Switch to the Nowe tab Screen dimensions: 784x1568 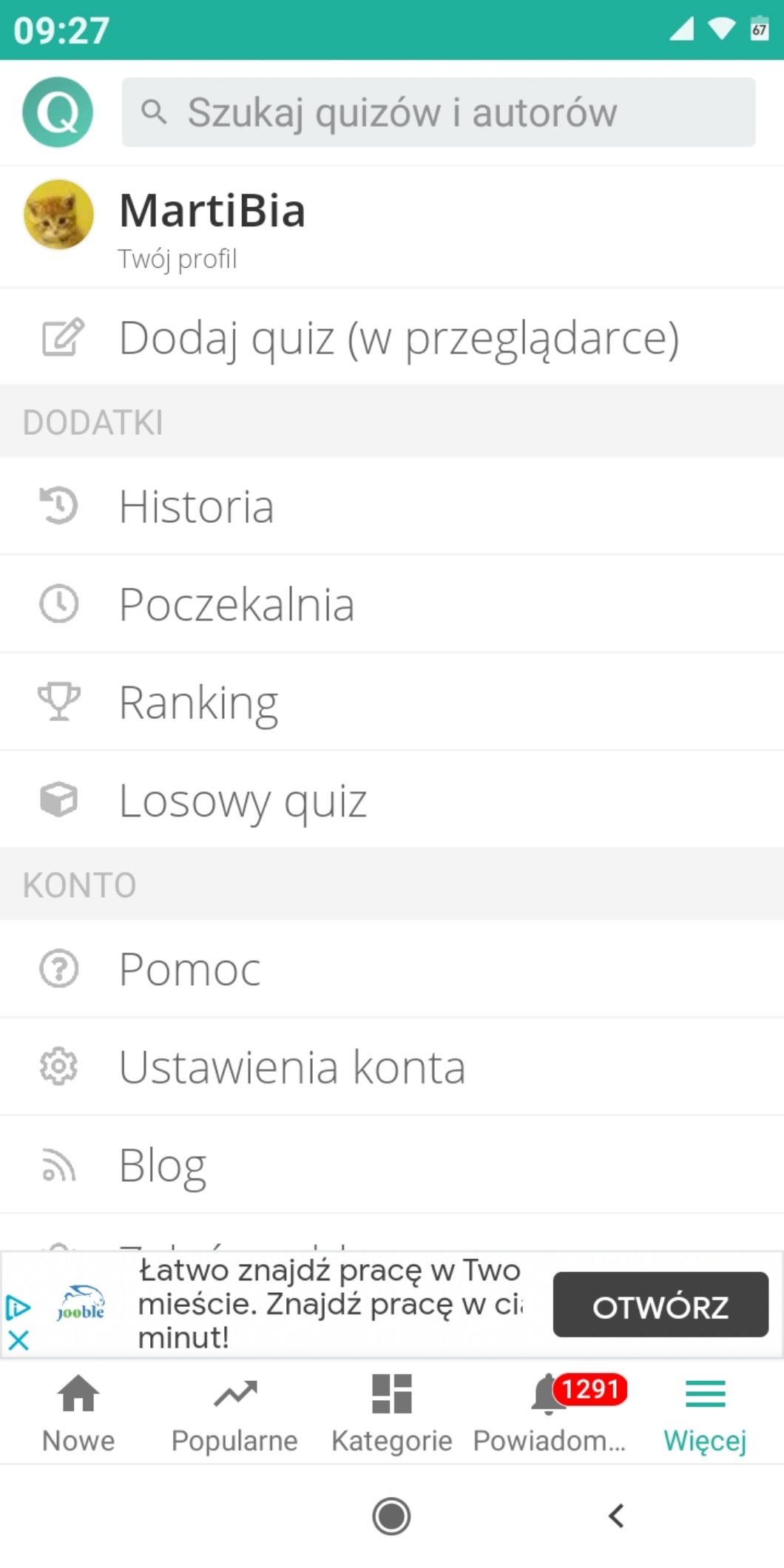pos(78,1413)
